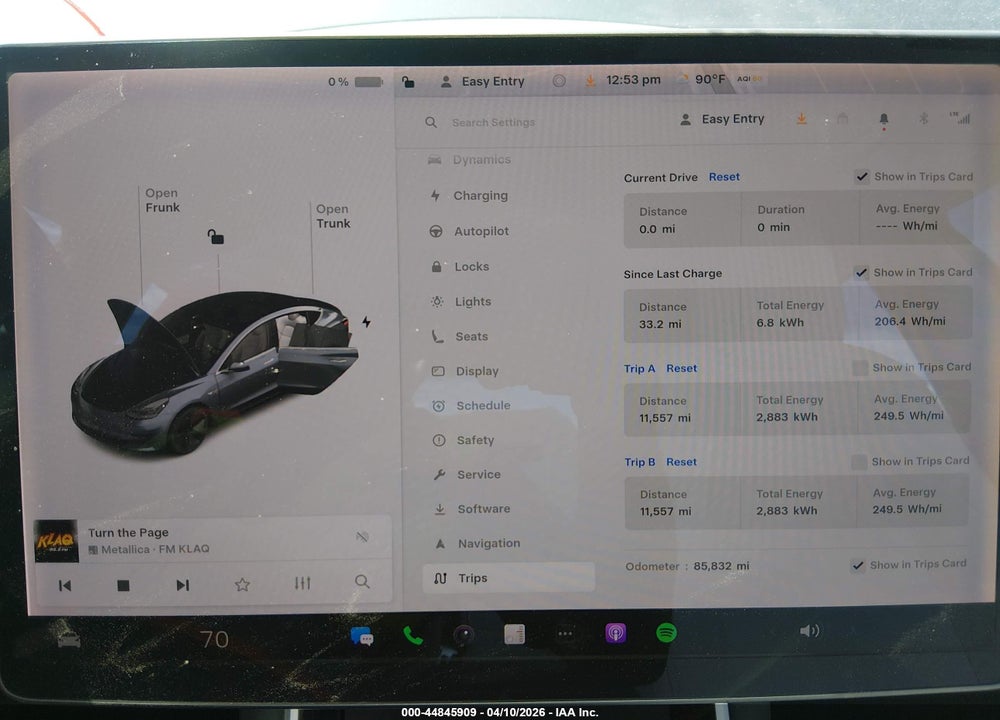Rename Trip A label
The image size is (1000, 720).
point(640,369)
